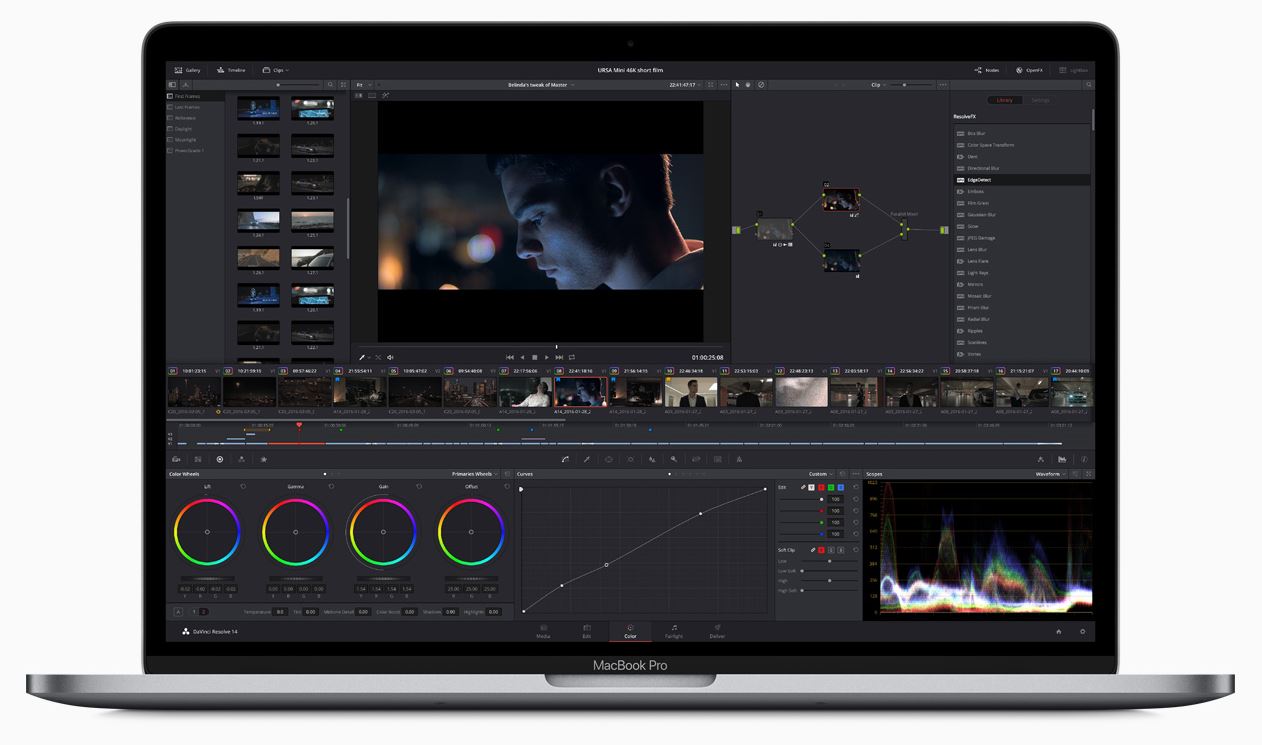Open the project Home icon
Image resolution: width=1262 pixels, height=745 pixels.
(1059, 632)
